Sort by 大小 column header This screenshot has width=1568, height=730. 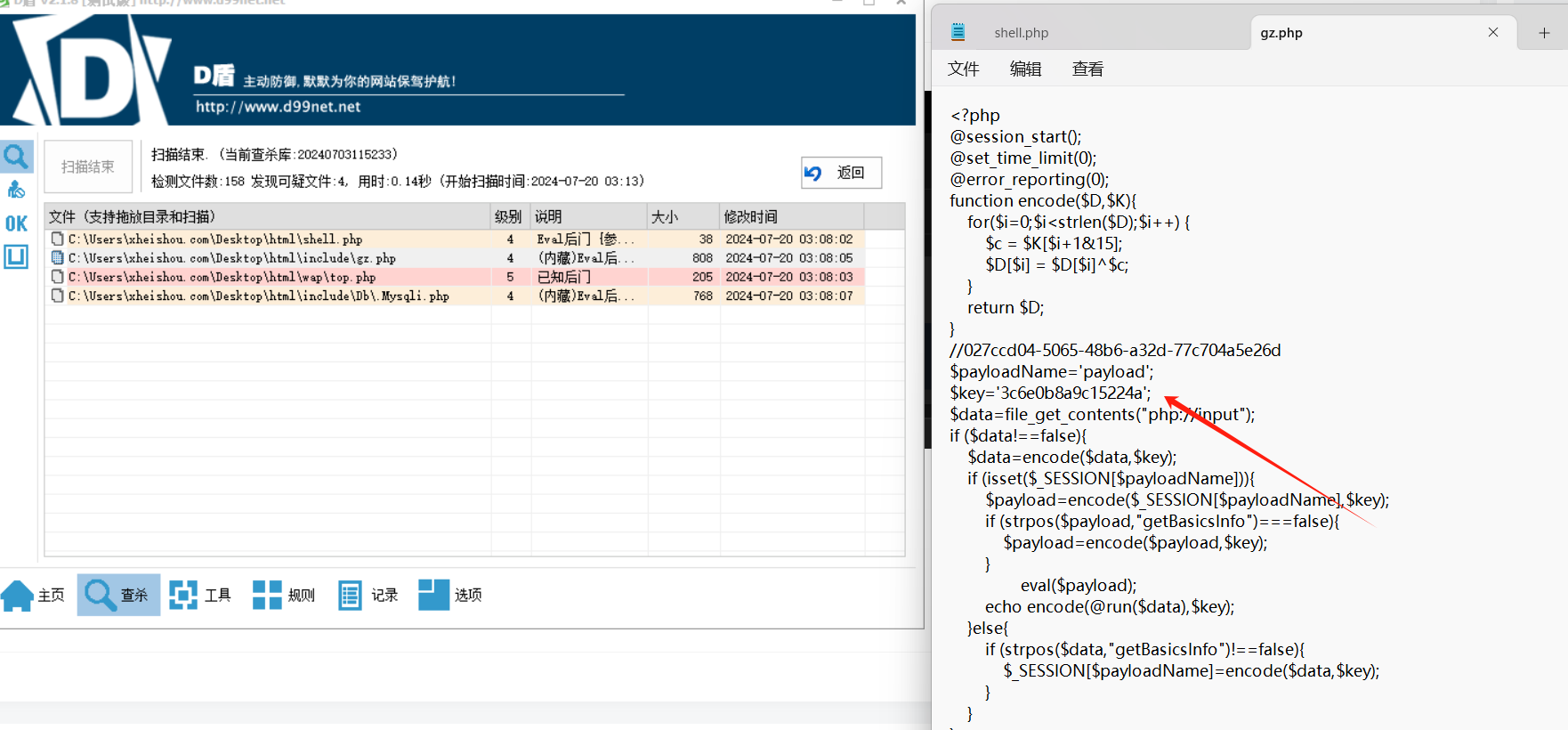tap(683, 216)
